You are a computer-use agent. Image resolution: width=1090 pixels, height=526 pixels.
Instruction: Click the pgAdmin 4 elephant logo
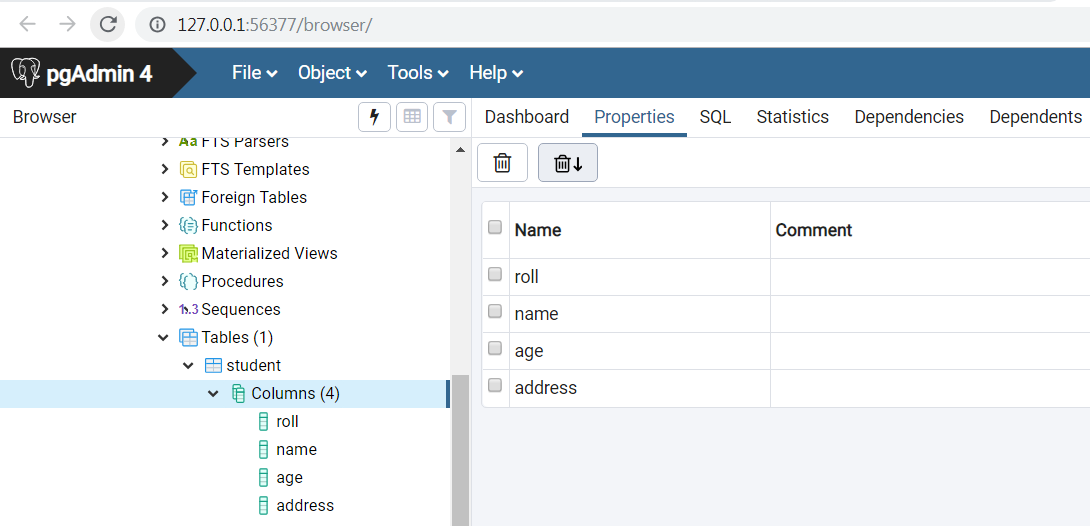[x=26, y=73]
